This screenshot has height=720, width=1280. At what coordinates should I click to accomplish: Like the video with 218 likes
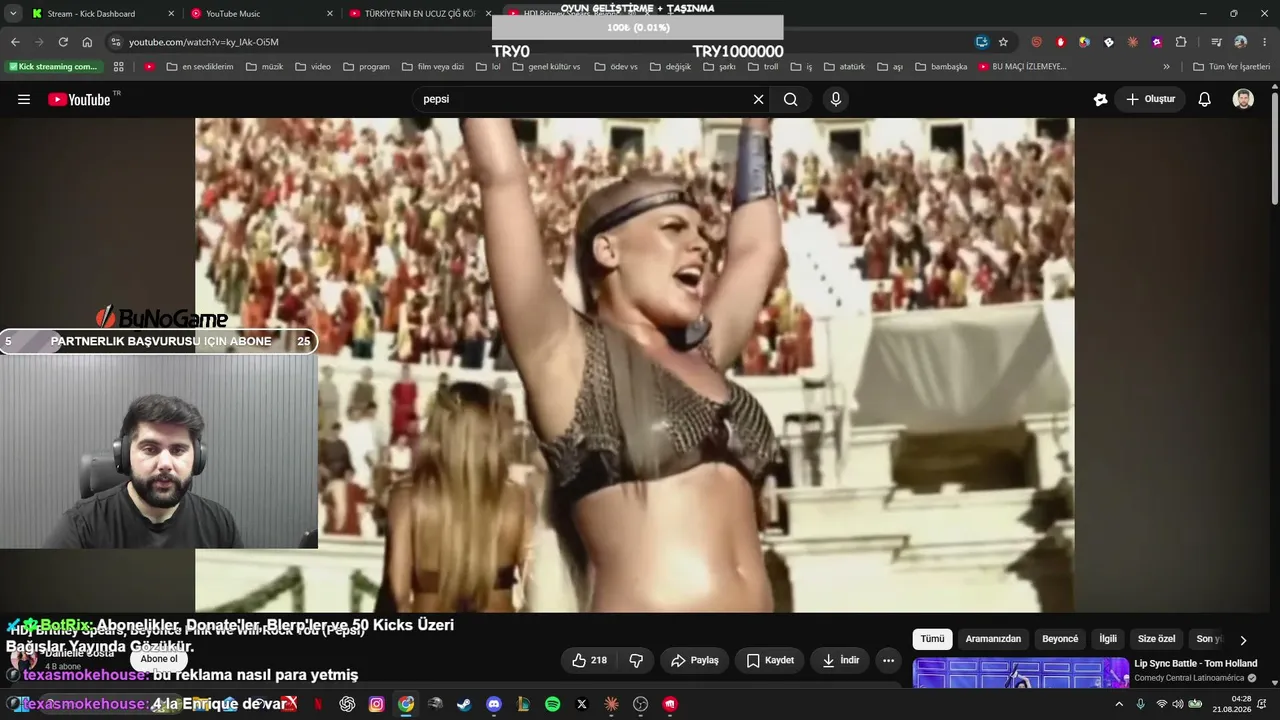(x=589, y=660)
